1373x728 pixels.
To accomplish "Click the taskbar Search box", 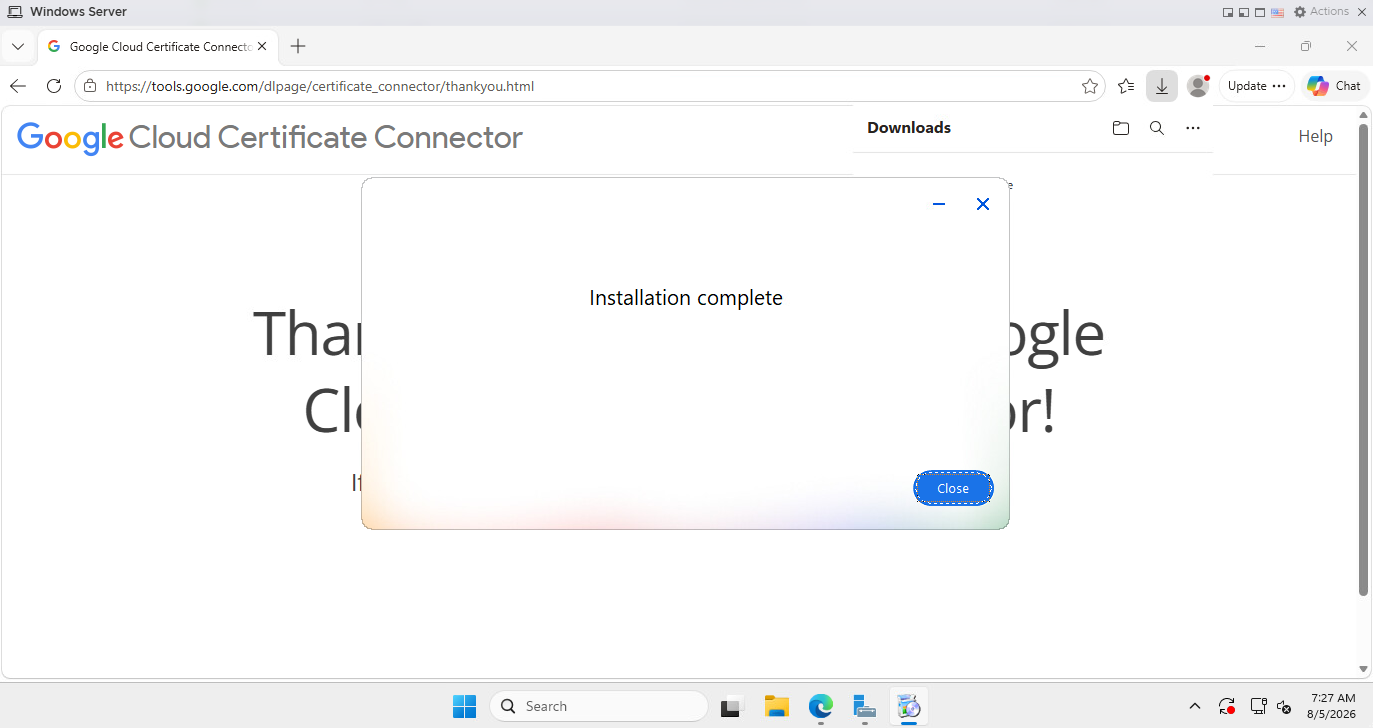I will pos(598,706).
